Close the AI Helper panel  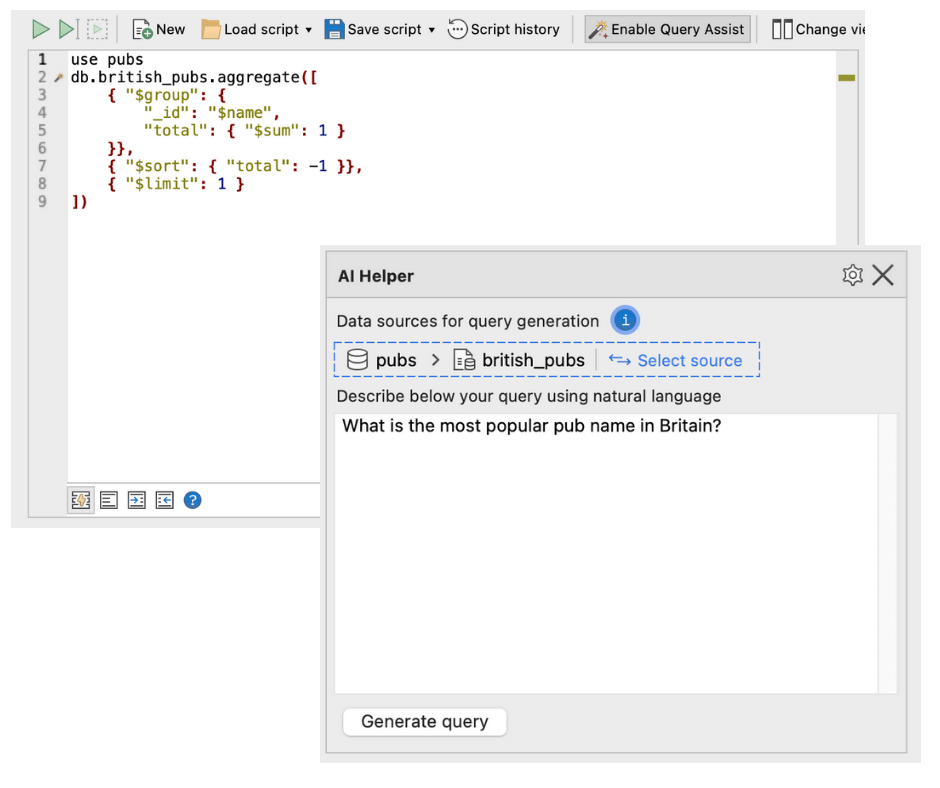point(883,276)
